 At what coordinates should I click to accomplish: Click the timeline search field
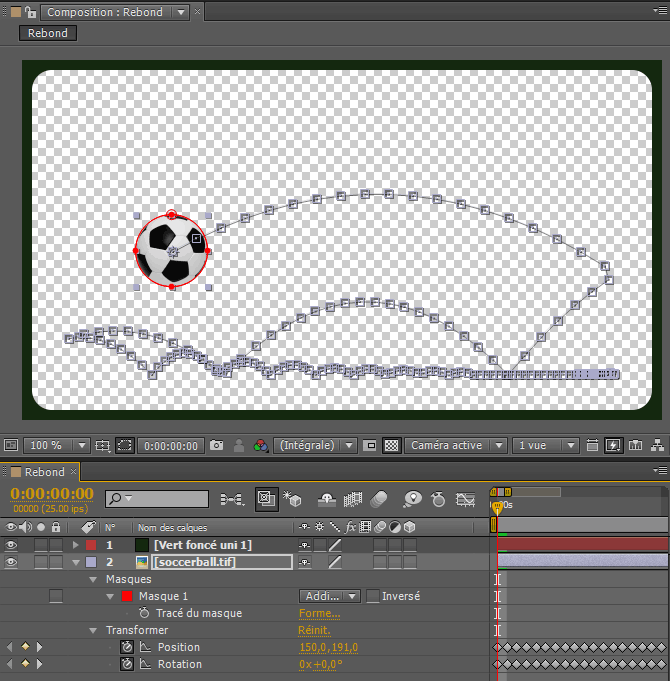[157, 499]
